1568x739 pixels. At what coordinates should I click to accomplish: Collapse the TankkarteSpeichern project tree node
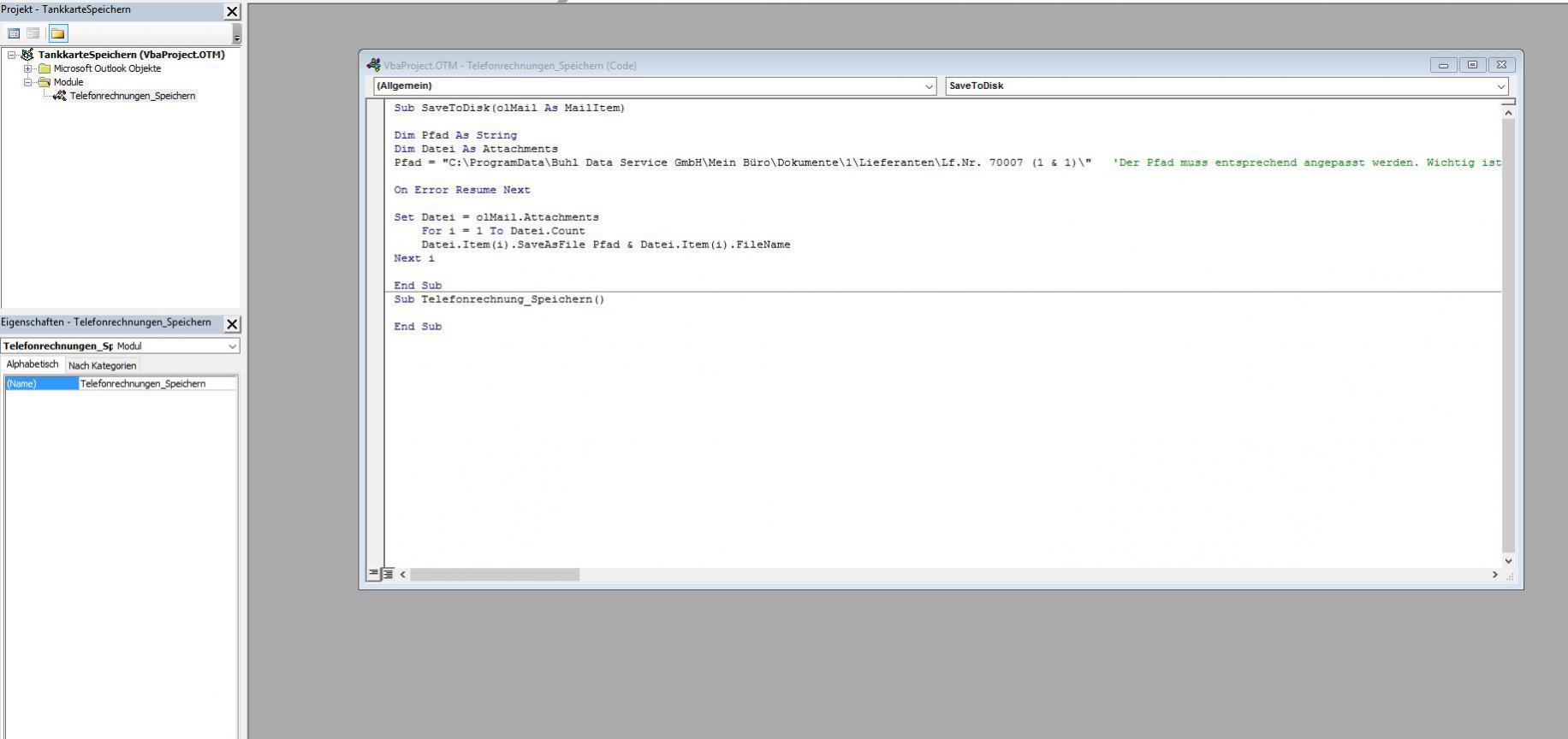(12, 55)
